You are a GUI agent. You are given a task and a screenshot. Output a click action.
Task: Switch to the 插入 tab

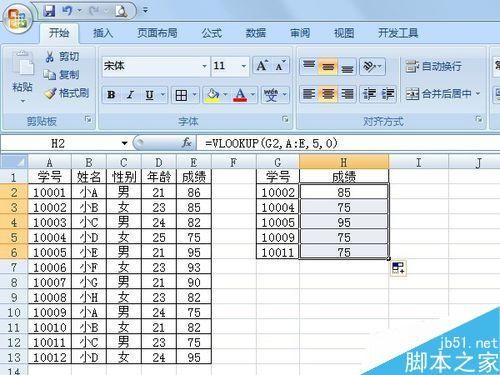(x=103, y=33)
